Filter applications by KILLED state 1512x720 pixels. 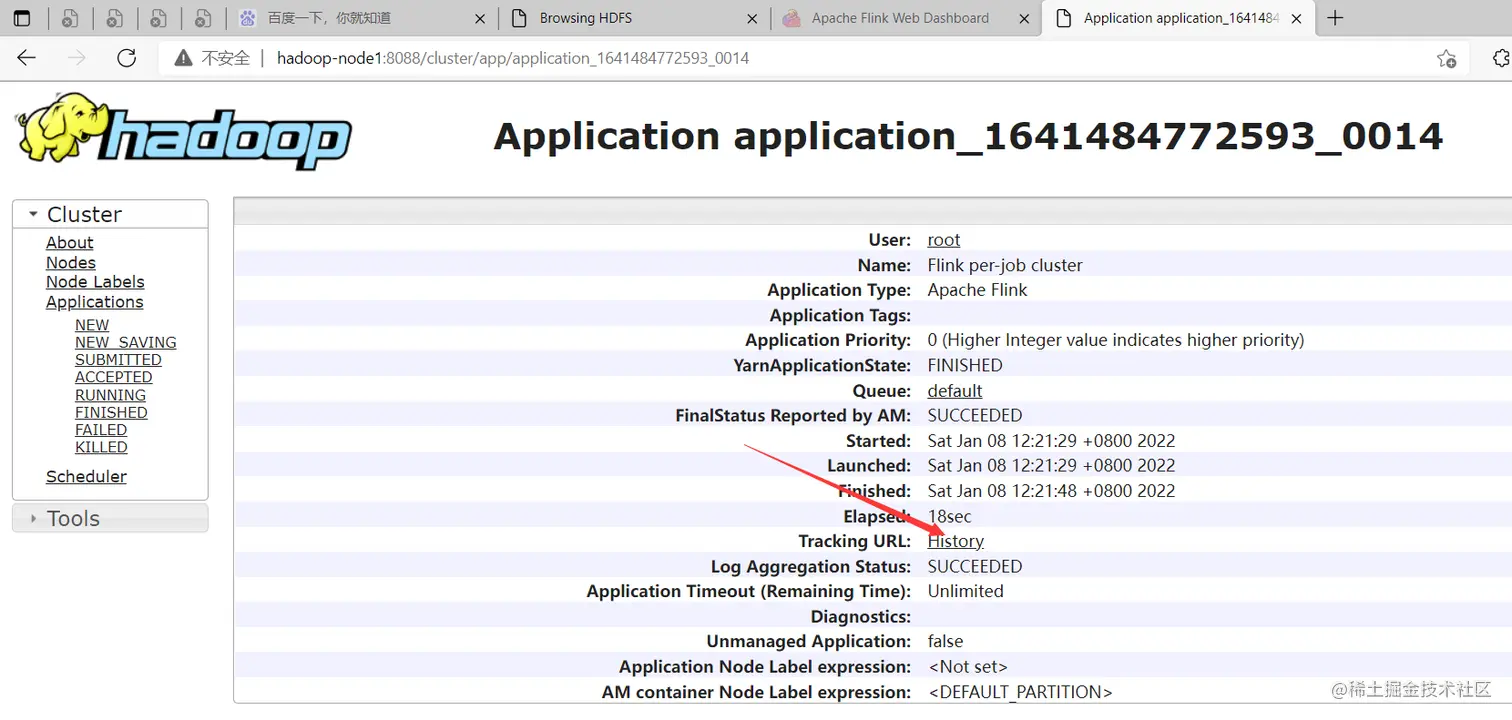tap(101, 447)
